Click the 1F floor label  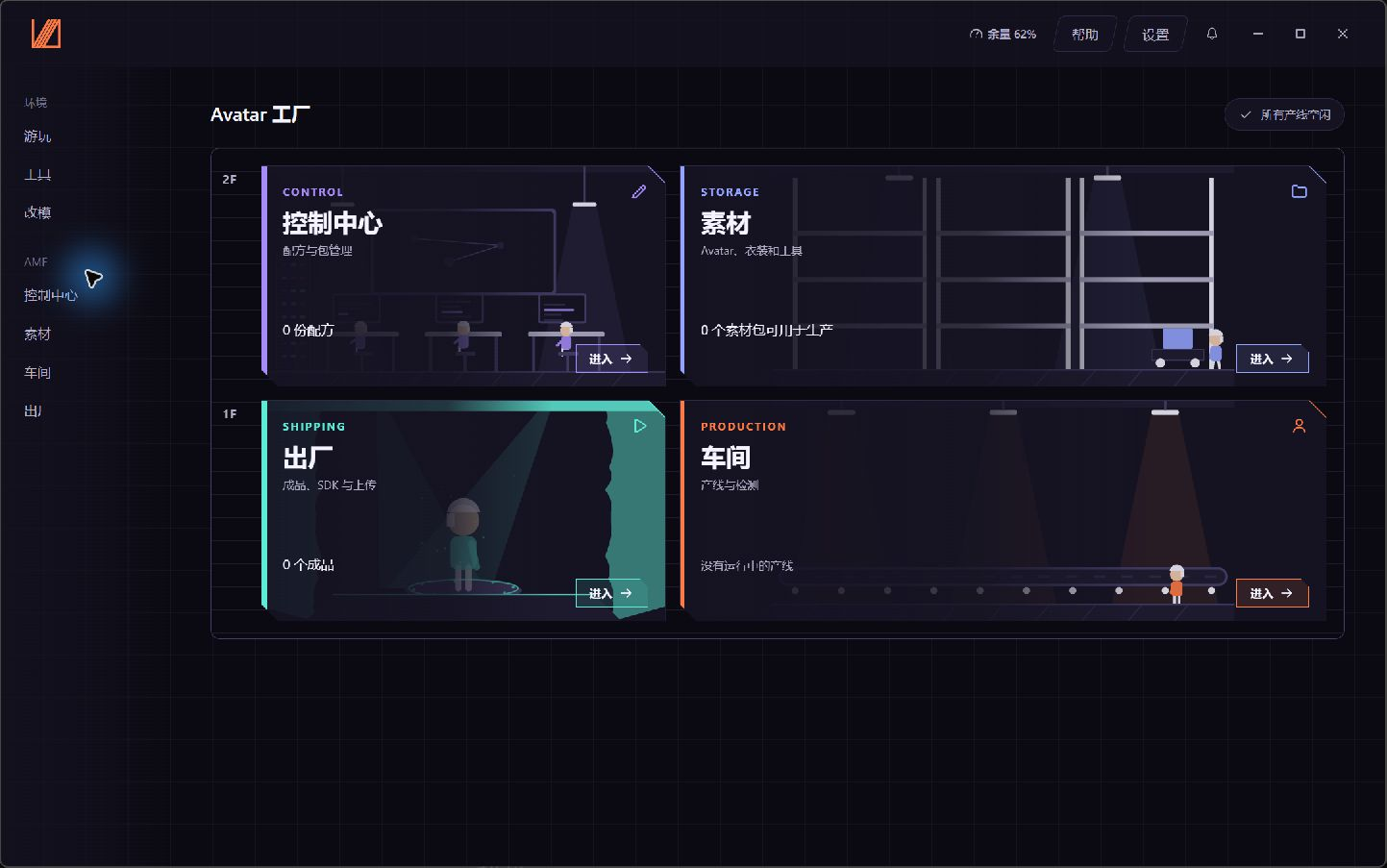point(230,413)
